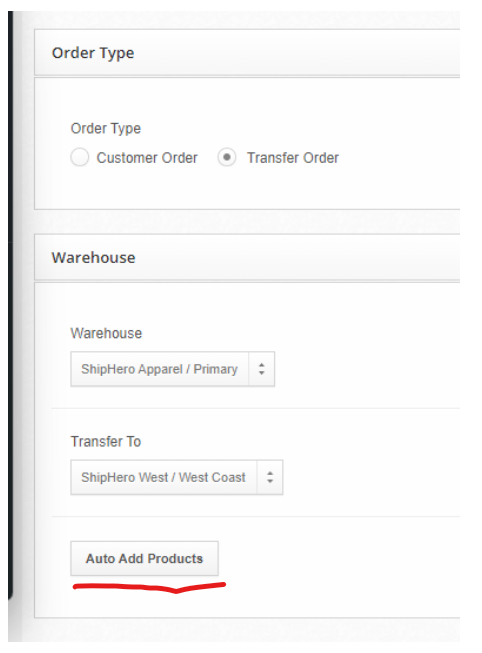Click the down arrow in Transfer To dropdown
Viewport: 482px width, 653px height.
270,481
